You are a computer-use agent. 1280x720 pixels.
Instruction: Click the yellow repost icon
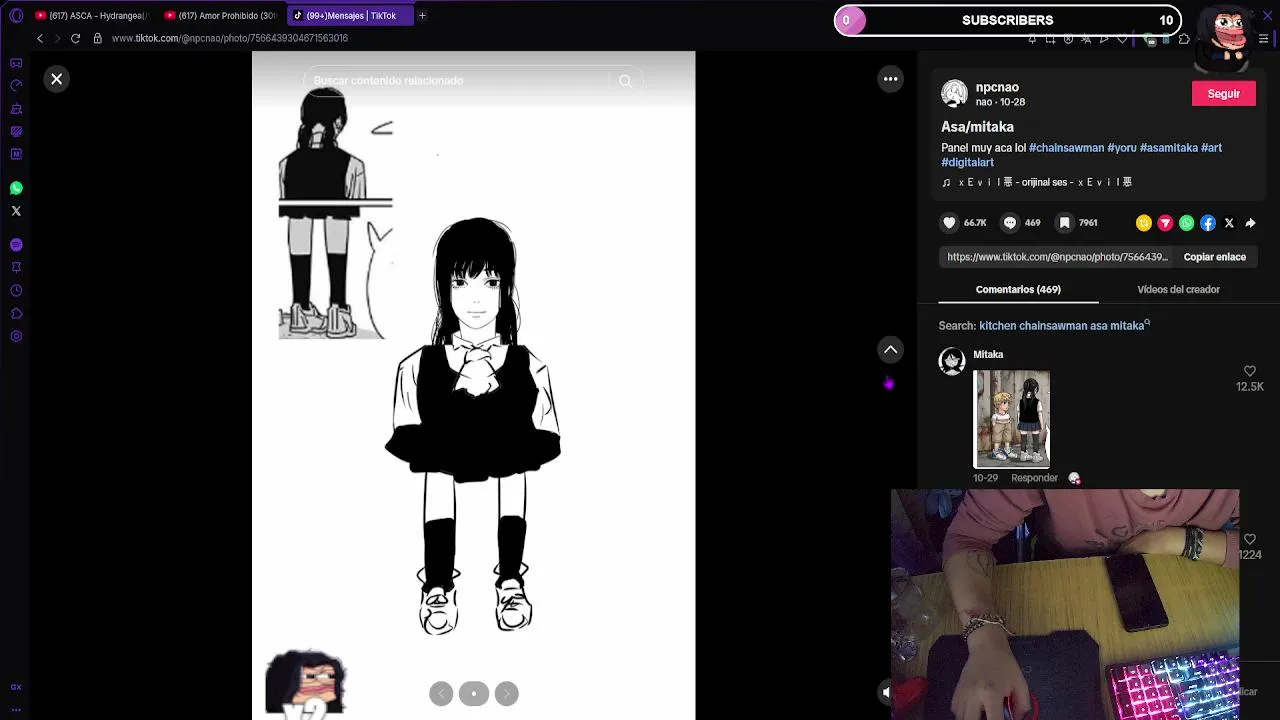click(1144, 223)
